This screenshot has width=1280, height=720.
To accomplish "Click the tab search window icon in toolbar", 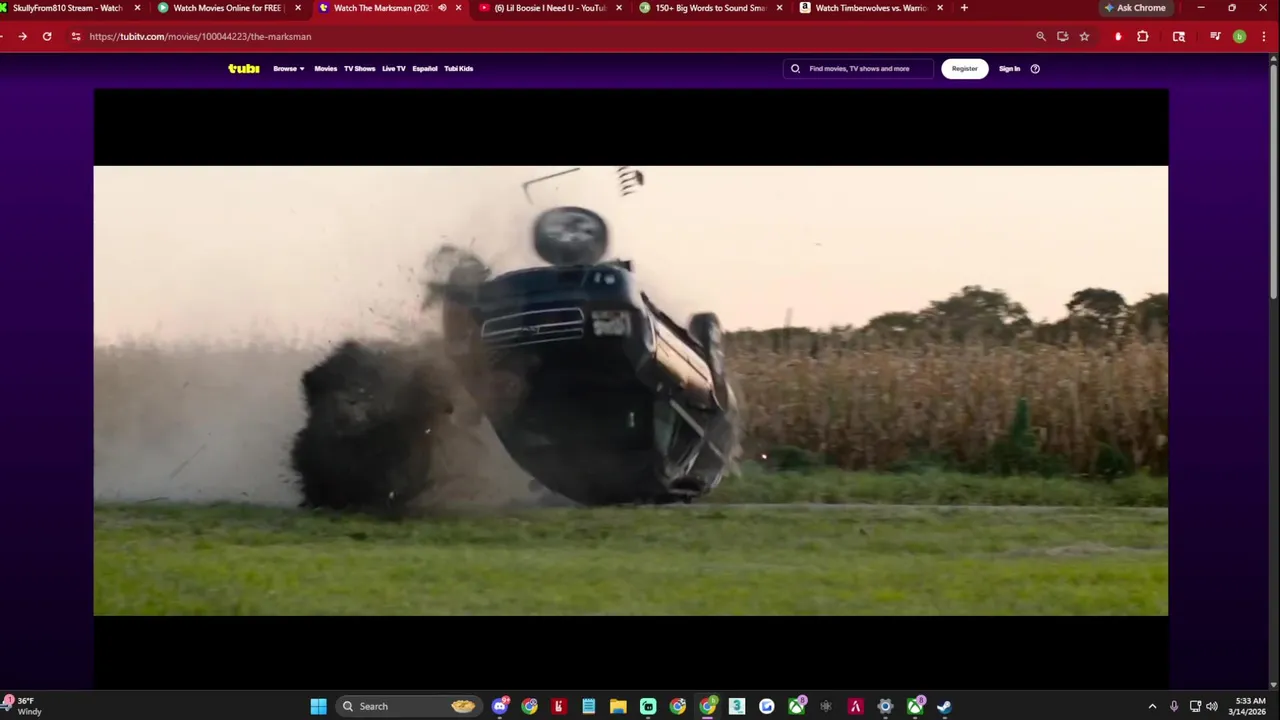I will pyautogui.click(x=1179, y=36).
